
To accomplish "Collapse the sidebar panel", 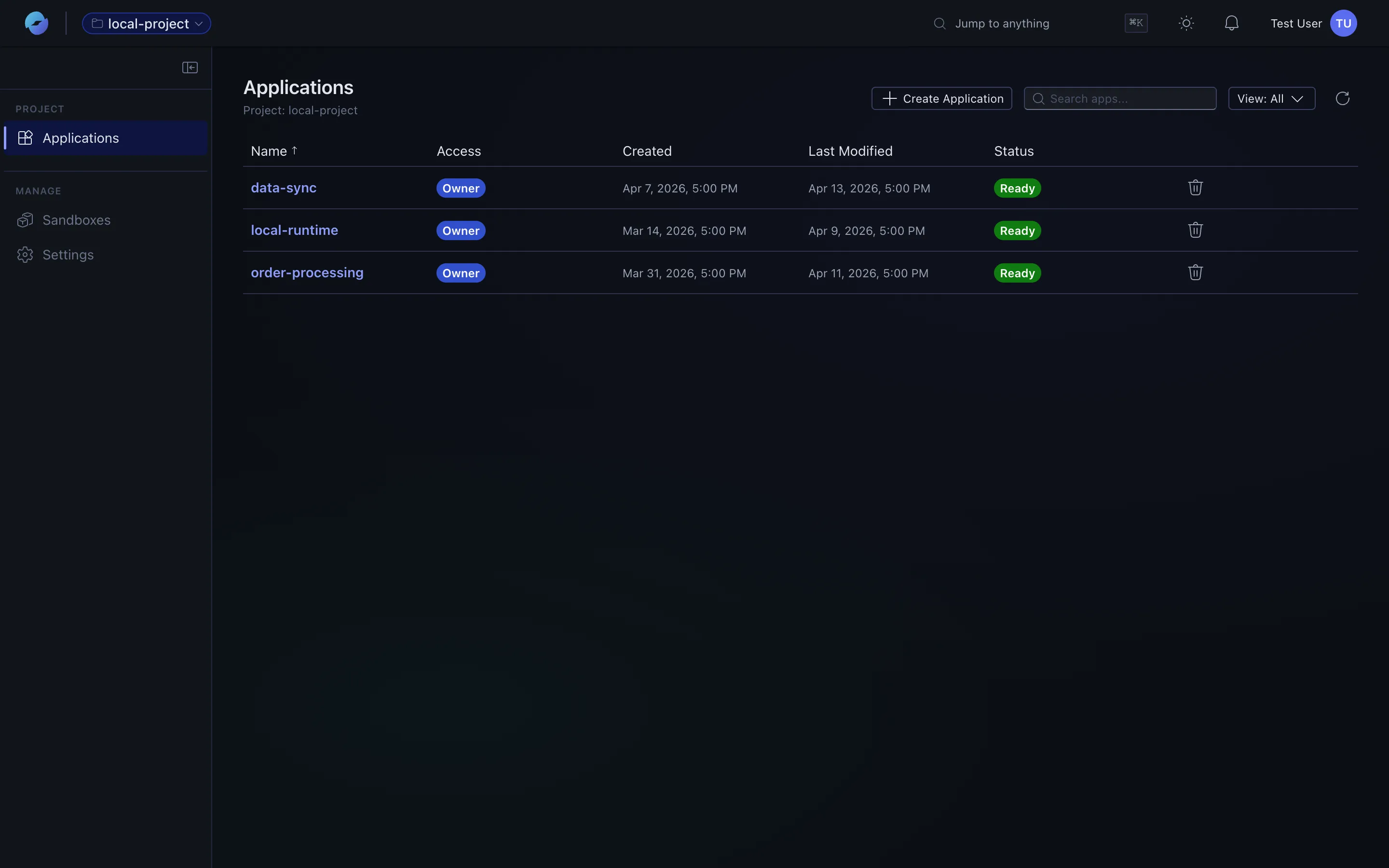I will click(190, 68).
